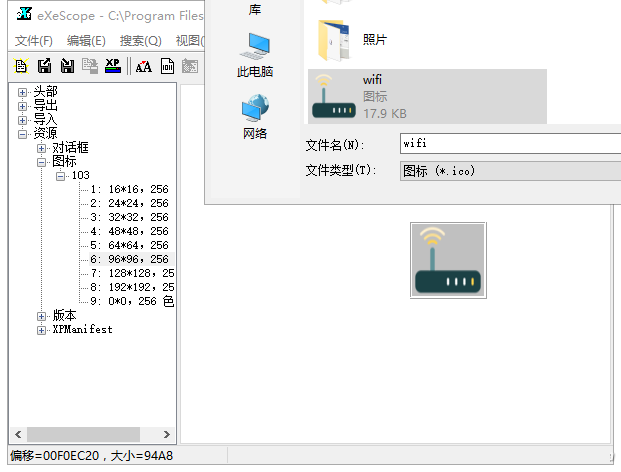Select the 3: 32*32, 256 icon entry
The image size is (621, 472).
point(129,217)
